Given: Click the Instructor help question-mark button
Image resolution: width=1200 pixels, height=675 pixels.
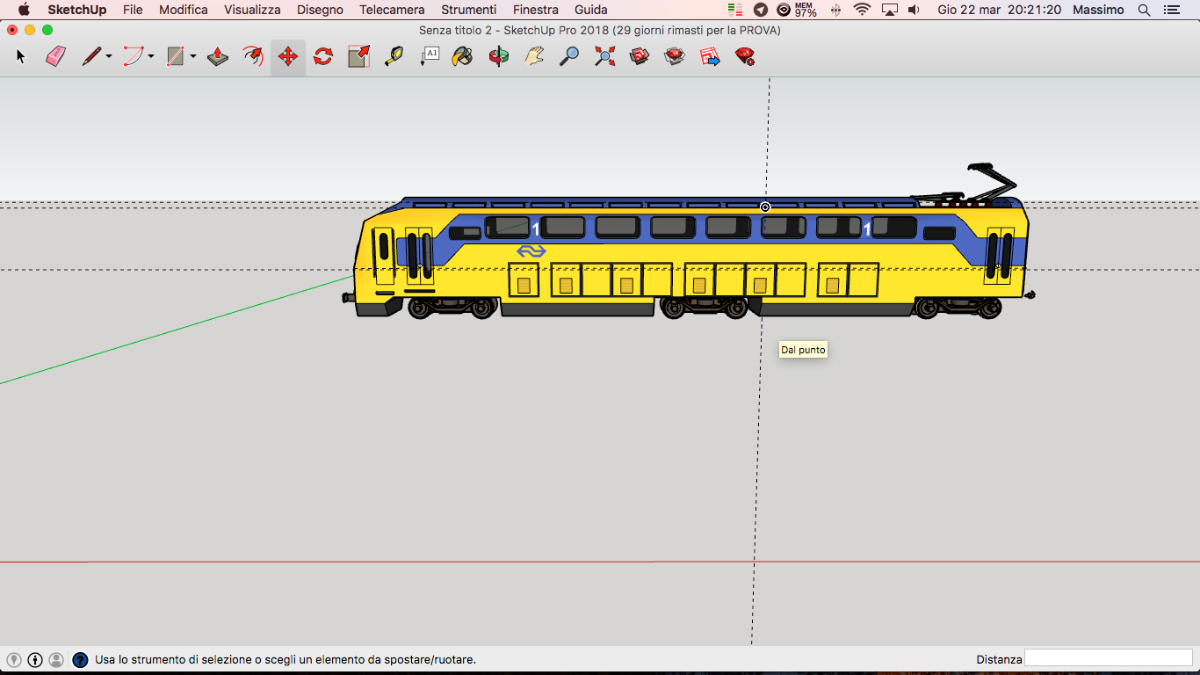Looking at the screenshot, I should tap(80, 660).
